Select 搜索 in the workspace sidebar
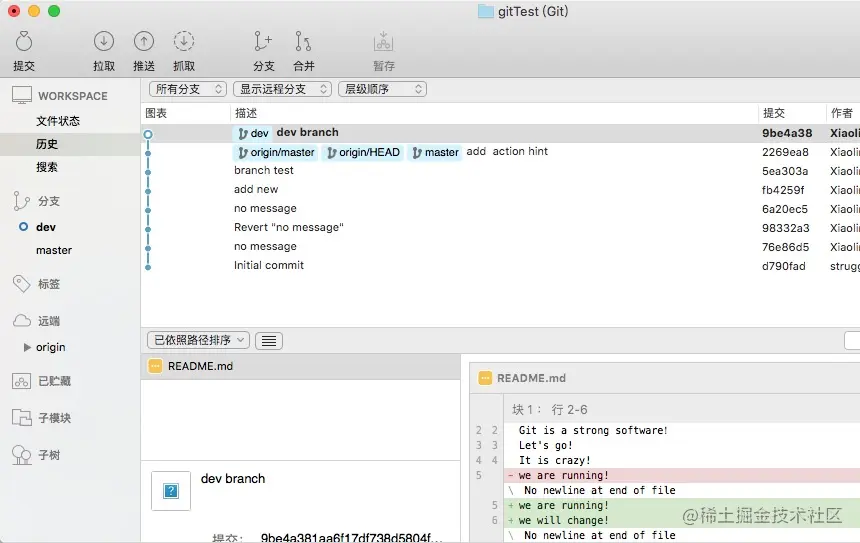Image resolution: width=860 pixels, height=543 pixels. point(47,167)
